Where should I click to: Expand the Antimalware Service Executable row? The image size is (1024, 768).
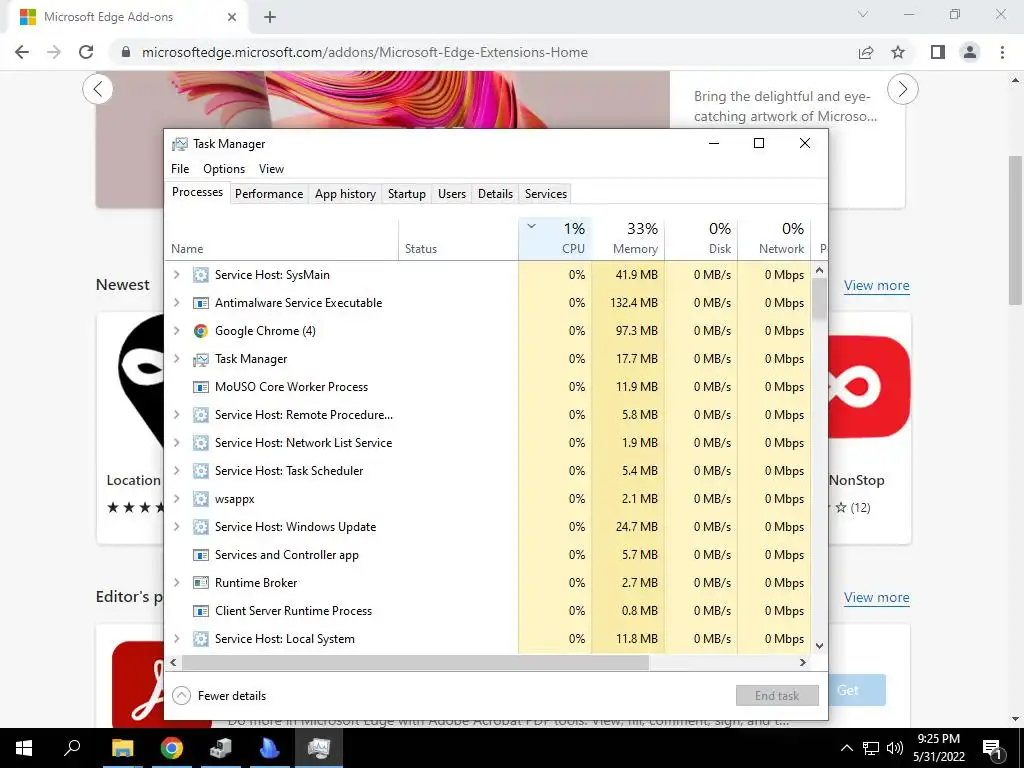pyautogui.click(x=176, y=303)
